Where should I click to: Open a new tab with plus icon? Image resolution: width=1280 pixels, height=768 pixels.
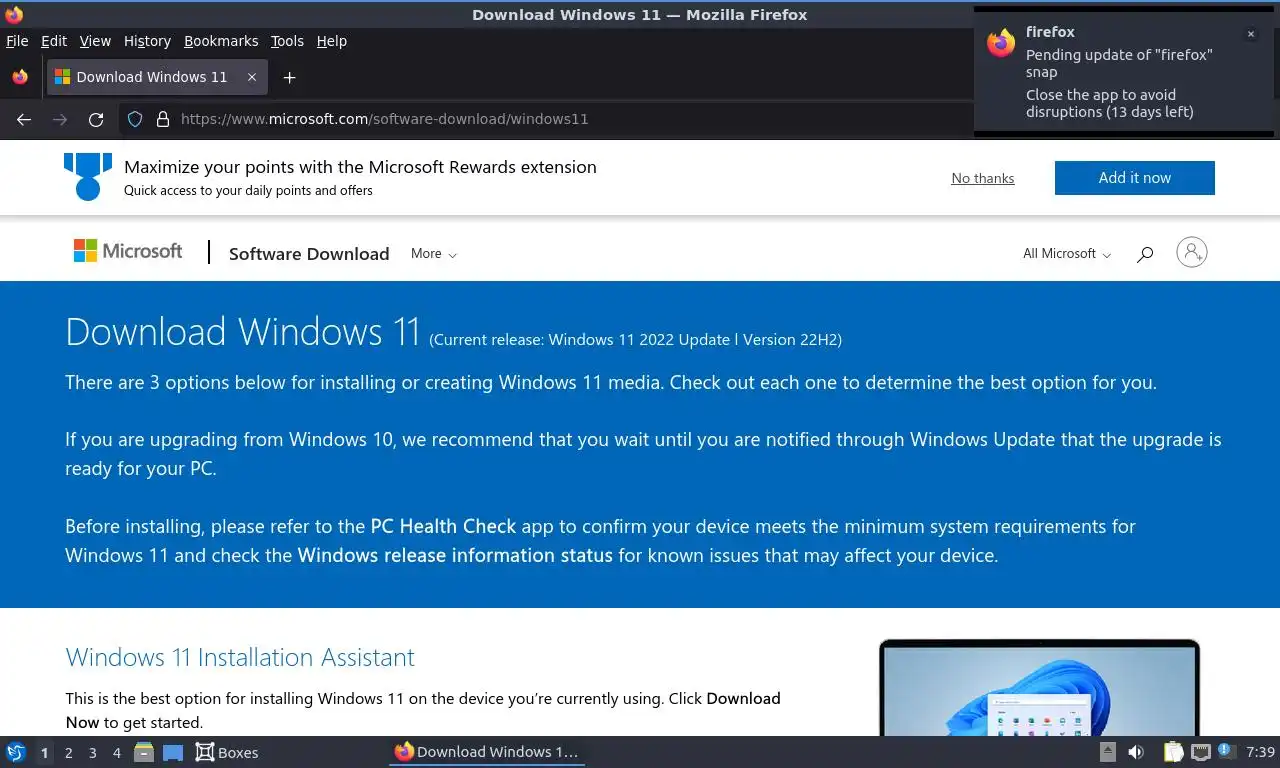click(x=289, y=77)
